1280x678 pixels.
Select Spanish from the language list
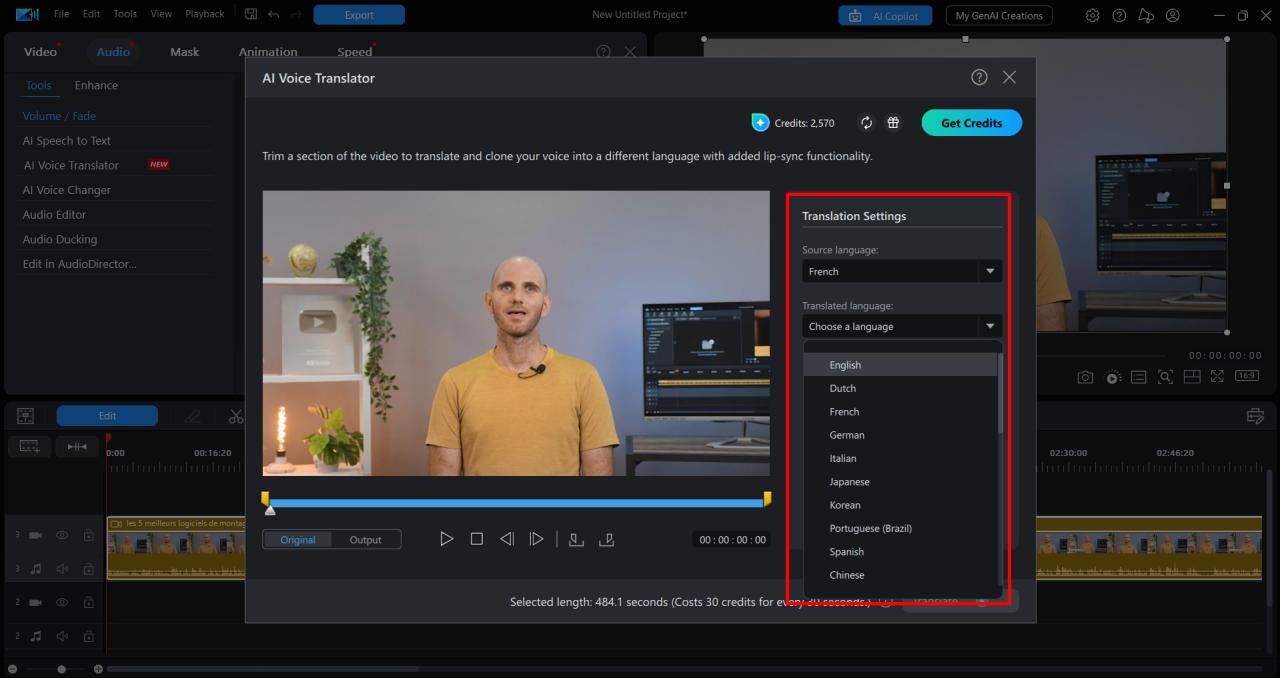846,551
